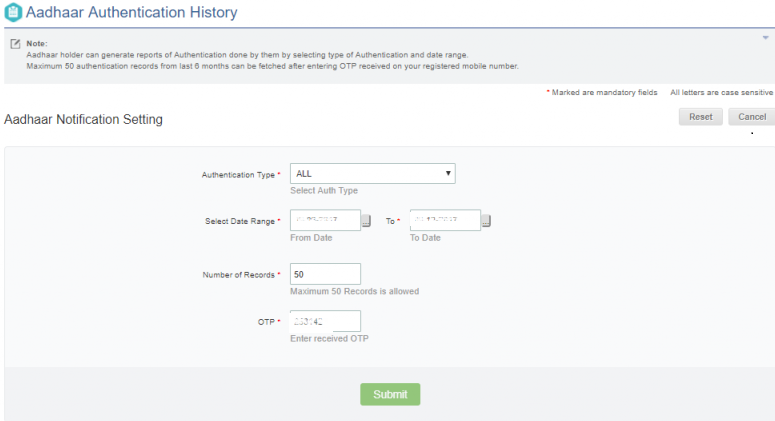Click 'All letters are case sensitive' text
Screen dimensions: 775x421
(721, 92)
